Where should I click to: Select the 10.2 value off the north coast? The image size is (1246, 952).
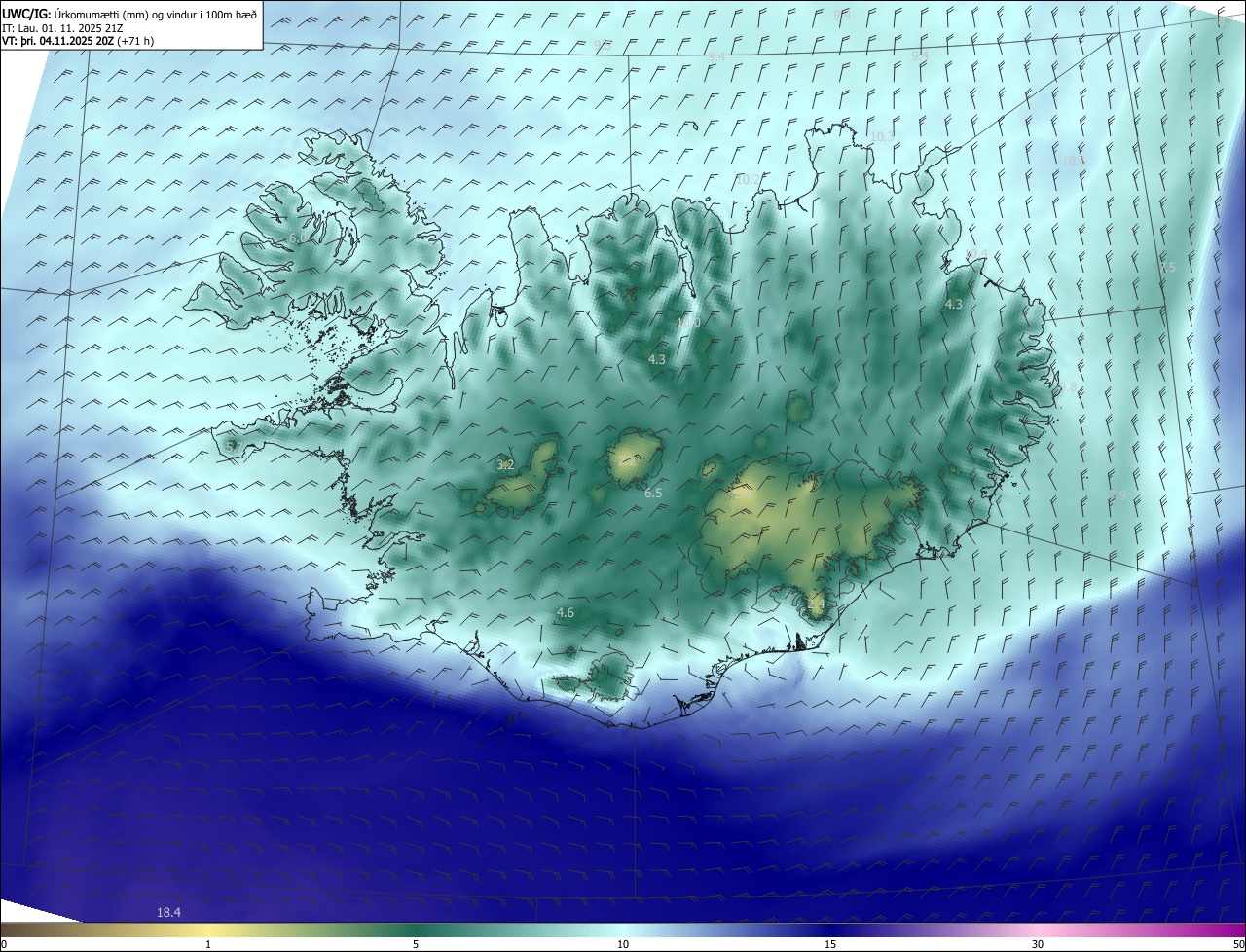coord(748,179)
